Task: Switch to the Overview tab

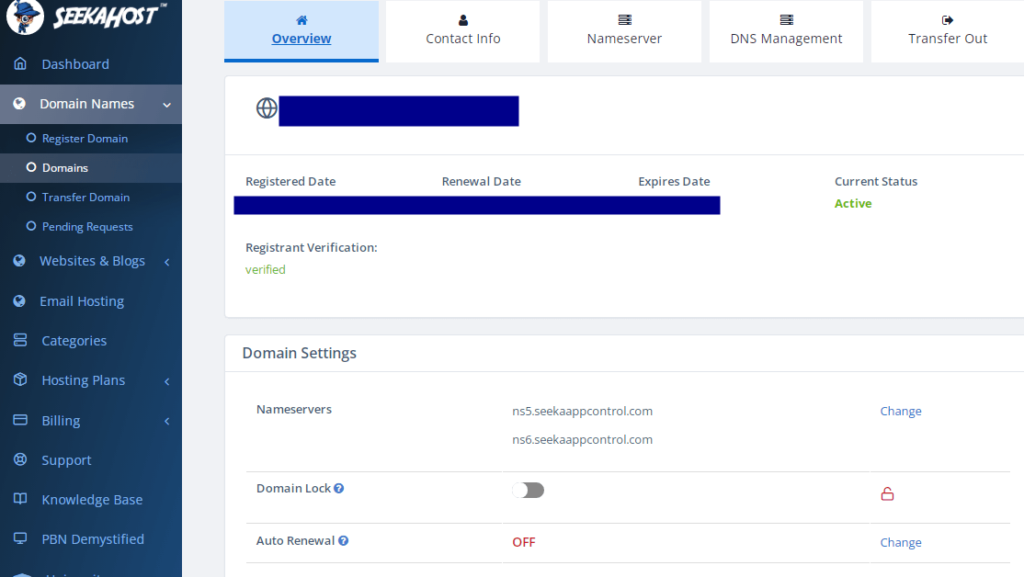Action: click(x=301, y=31)
